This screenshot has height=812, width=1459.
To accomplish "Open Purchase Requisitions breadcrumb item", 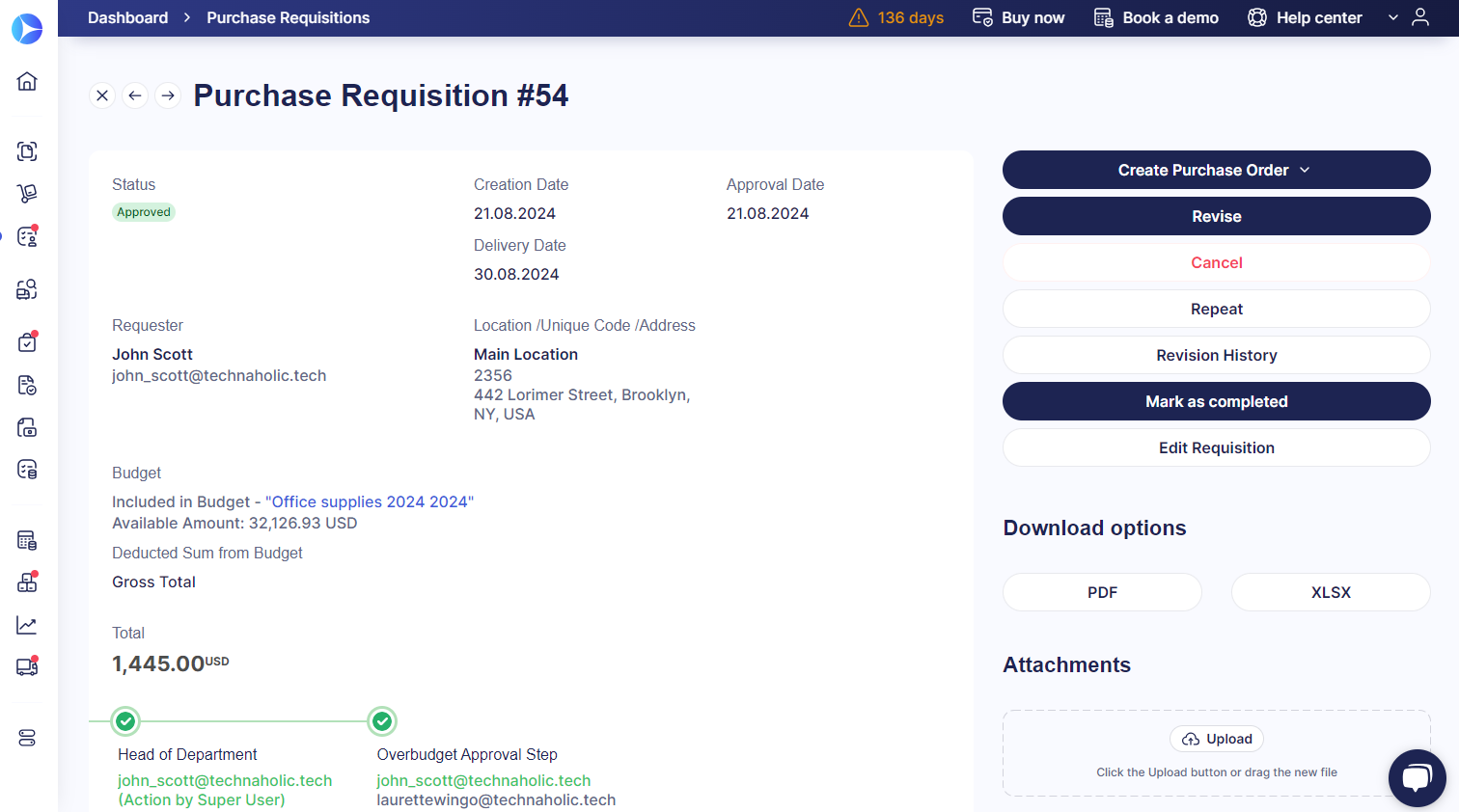I will 288,17.
